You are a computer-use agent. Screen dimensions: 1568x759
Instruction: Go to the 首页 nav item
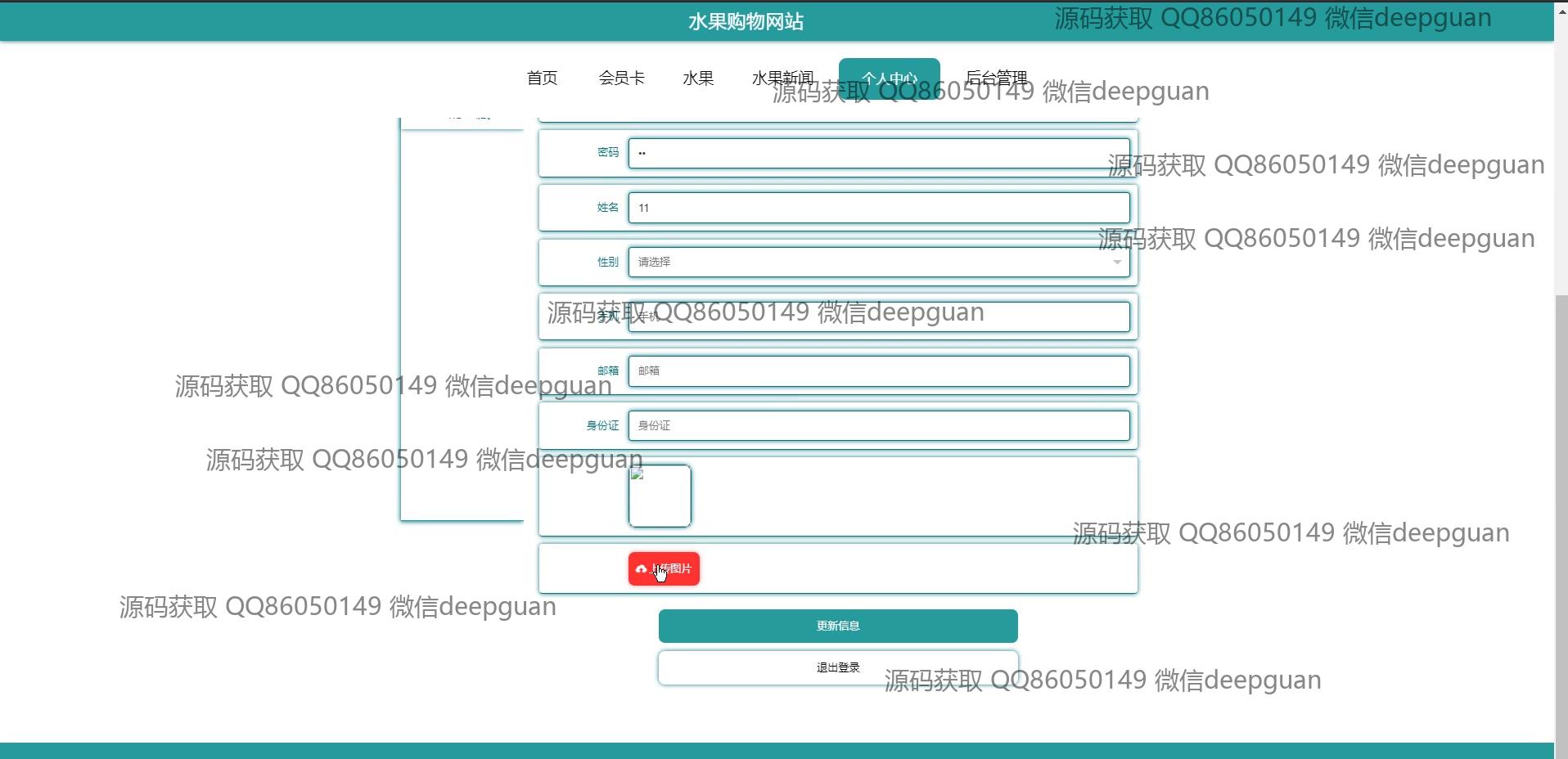pos(542,79)
